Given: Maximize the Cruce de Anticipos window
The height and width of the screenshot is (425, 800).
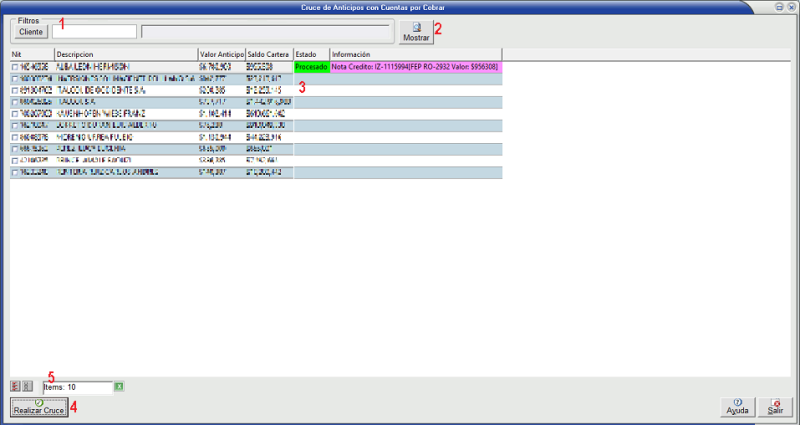Looking at the screenshot, I should [x=780, y=6].
